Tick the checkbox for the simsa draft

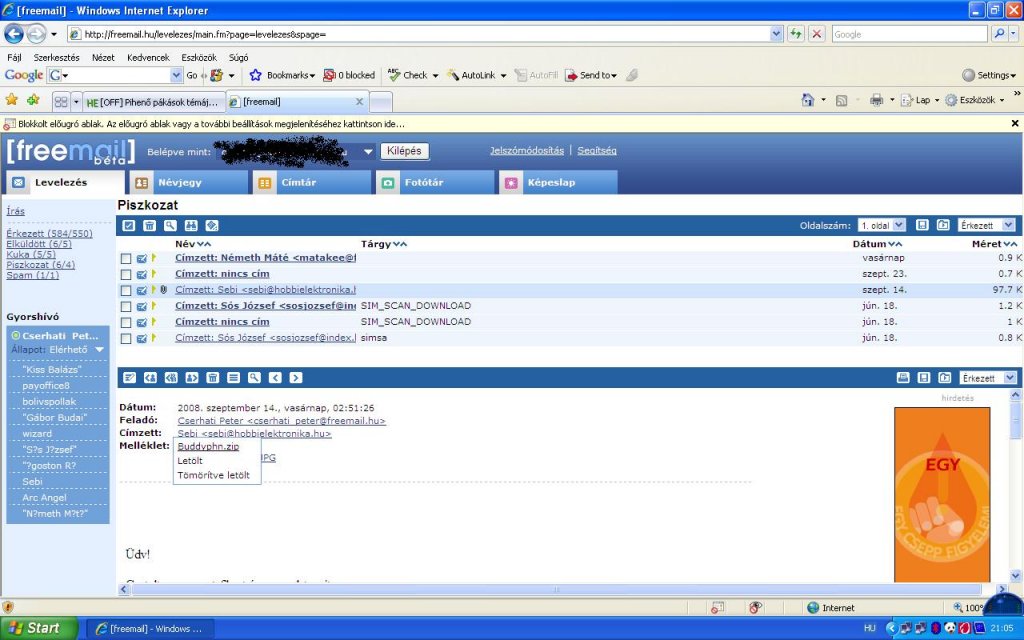pyautogui.click(x=126, y=338)
